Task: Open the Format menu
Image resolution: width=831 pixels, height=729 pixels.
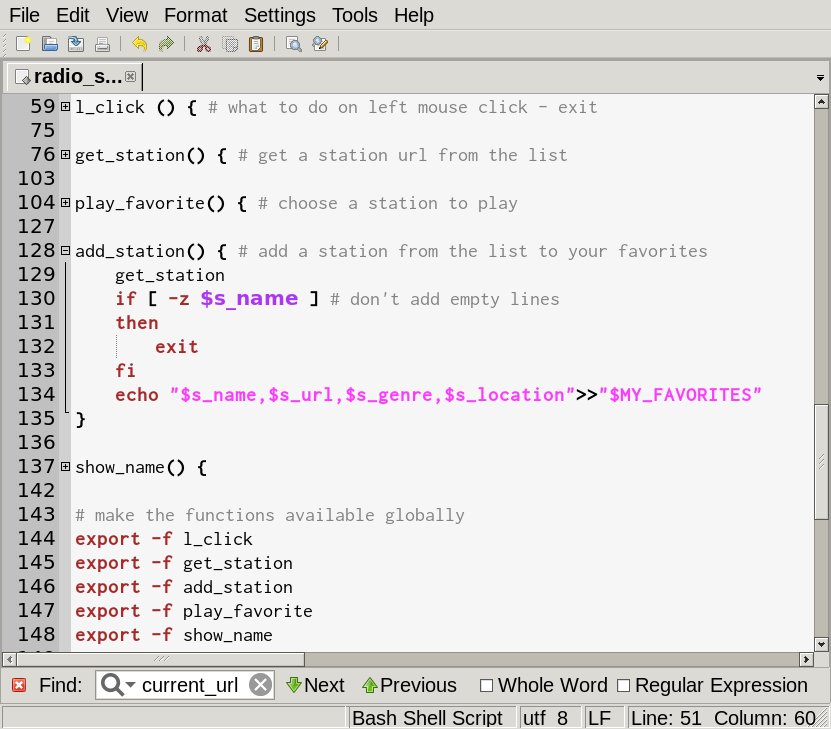Action: [x=196, y=15]
